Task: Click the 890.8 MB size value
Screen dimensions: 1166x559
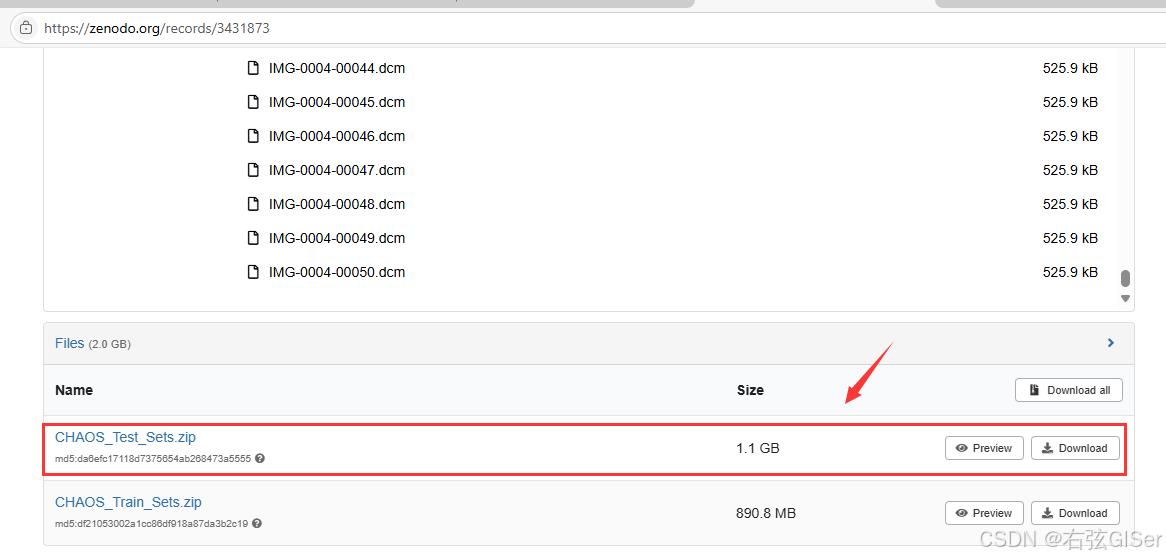Action: pos(766,513)
